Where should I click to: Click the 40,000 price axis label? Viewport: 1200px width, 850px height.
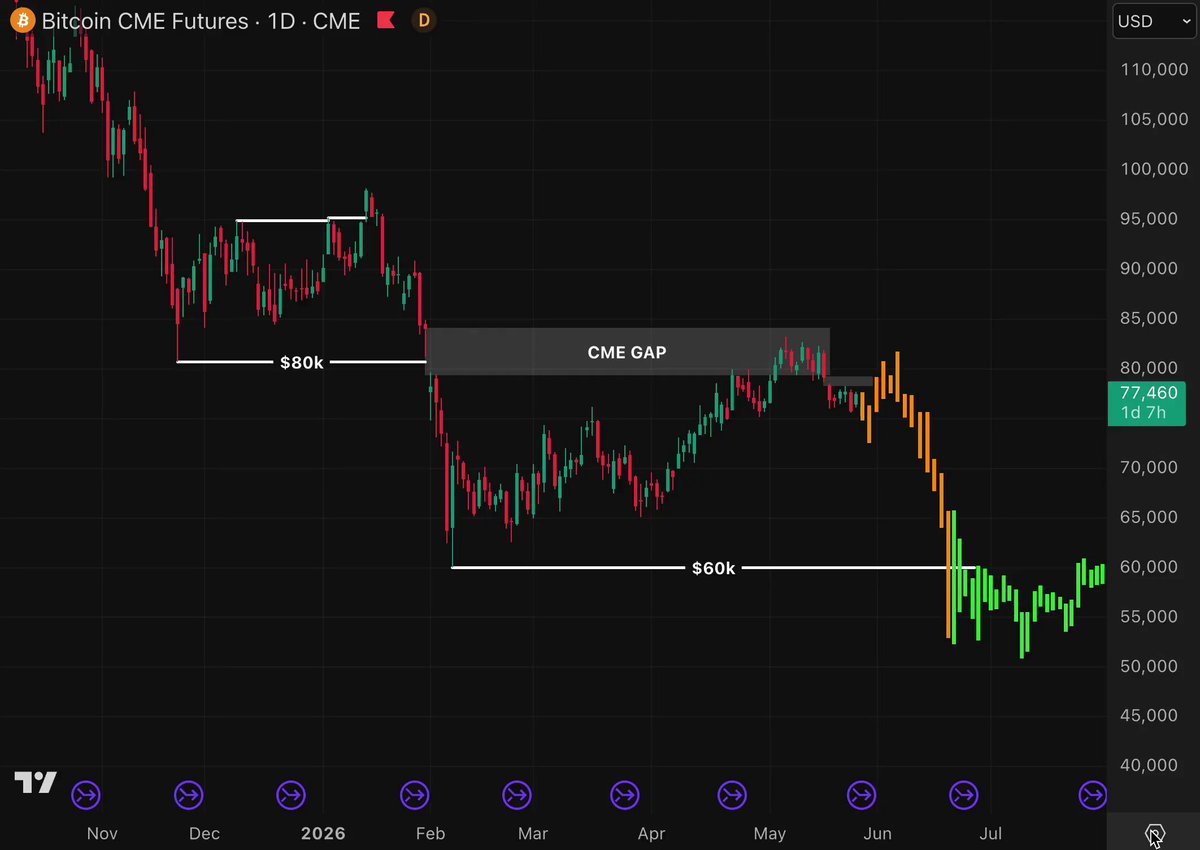1151,765
